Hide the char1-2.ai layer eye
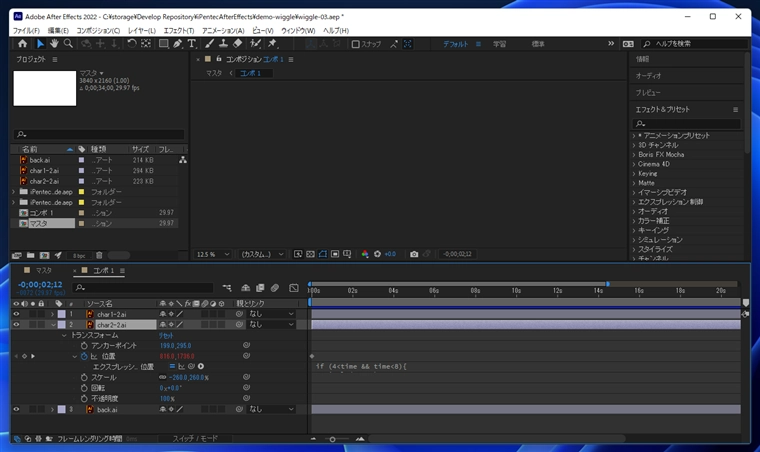This screenshot has height=452, width=760. pyautogui.click(x=16, y=314)
